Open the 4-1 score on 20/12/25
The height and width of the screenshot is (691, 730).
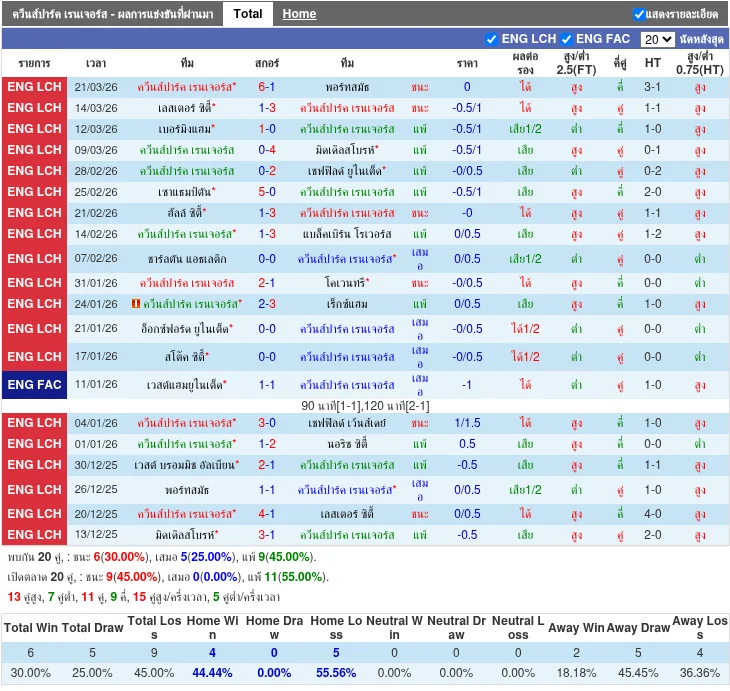[267, 514]
